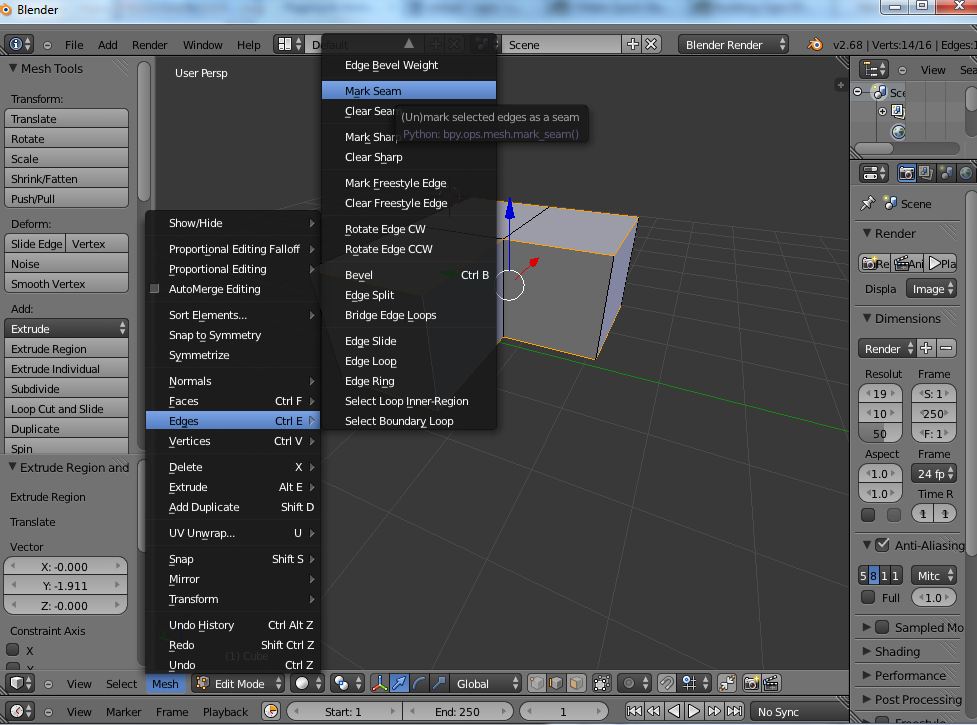Jump to the timeline's first frame
The height and width of the screenshot is (725, 977).
[634, 711]
